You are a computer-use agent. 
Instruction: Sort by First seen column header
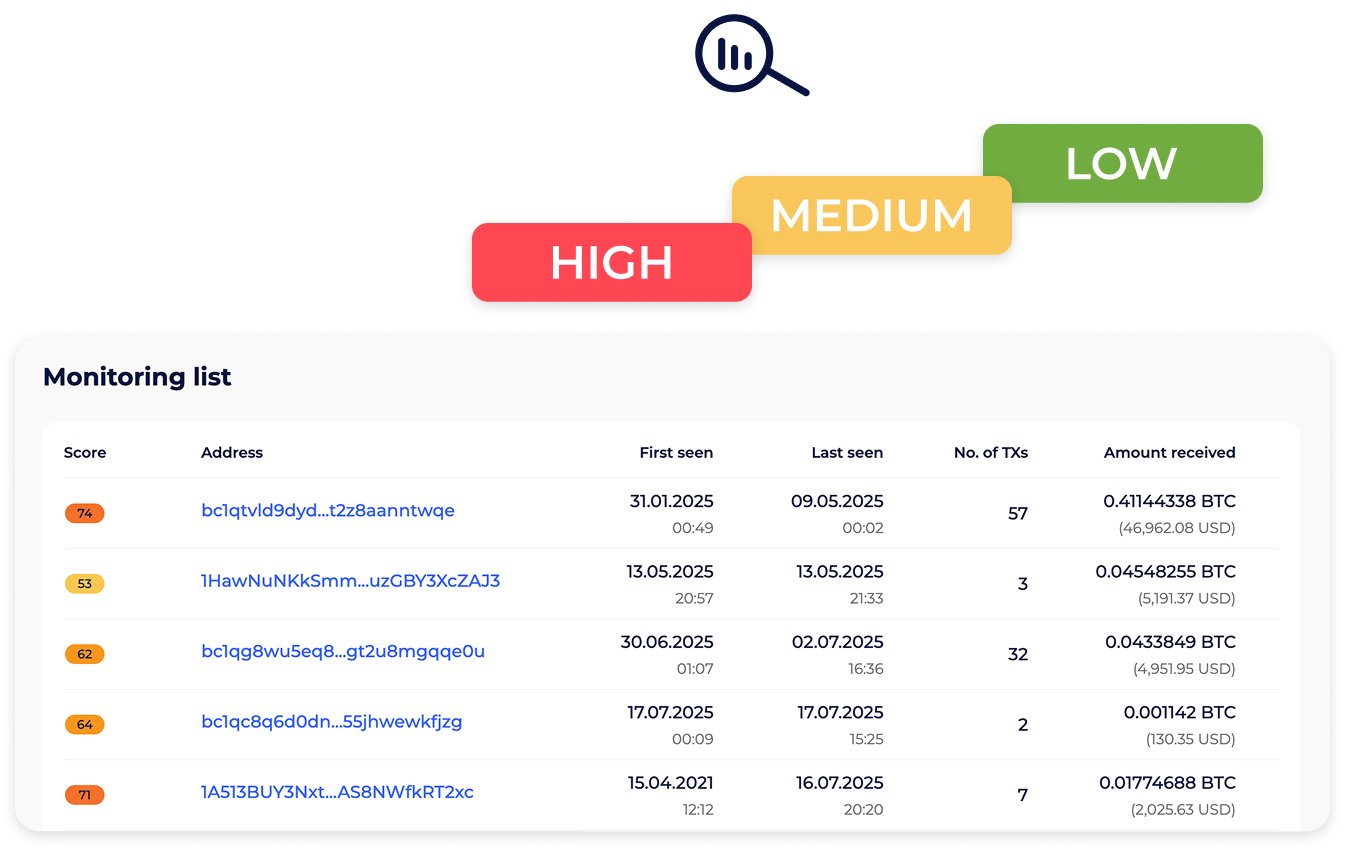[676, 453]
